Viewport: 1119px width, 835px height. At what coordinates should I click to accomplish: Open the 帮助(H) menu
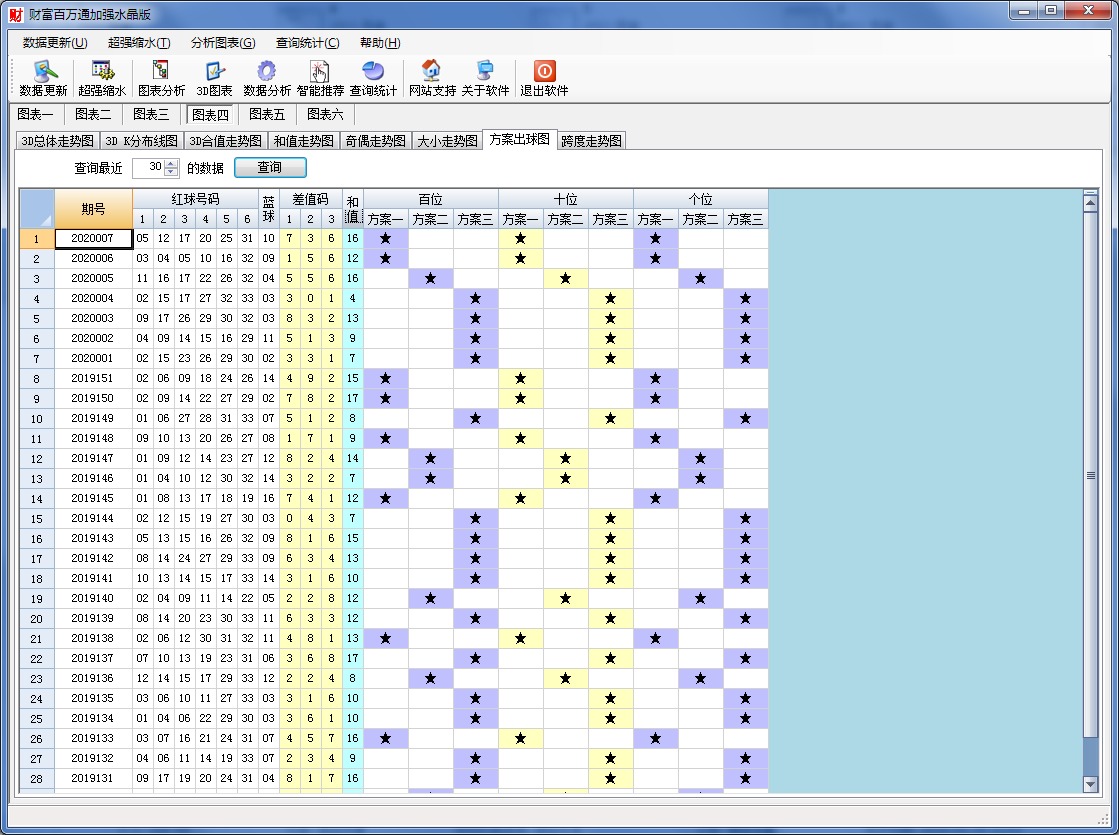click(380, 43)
